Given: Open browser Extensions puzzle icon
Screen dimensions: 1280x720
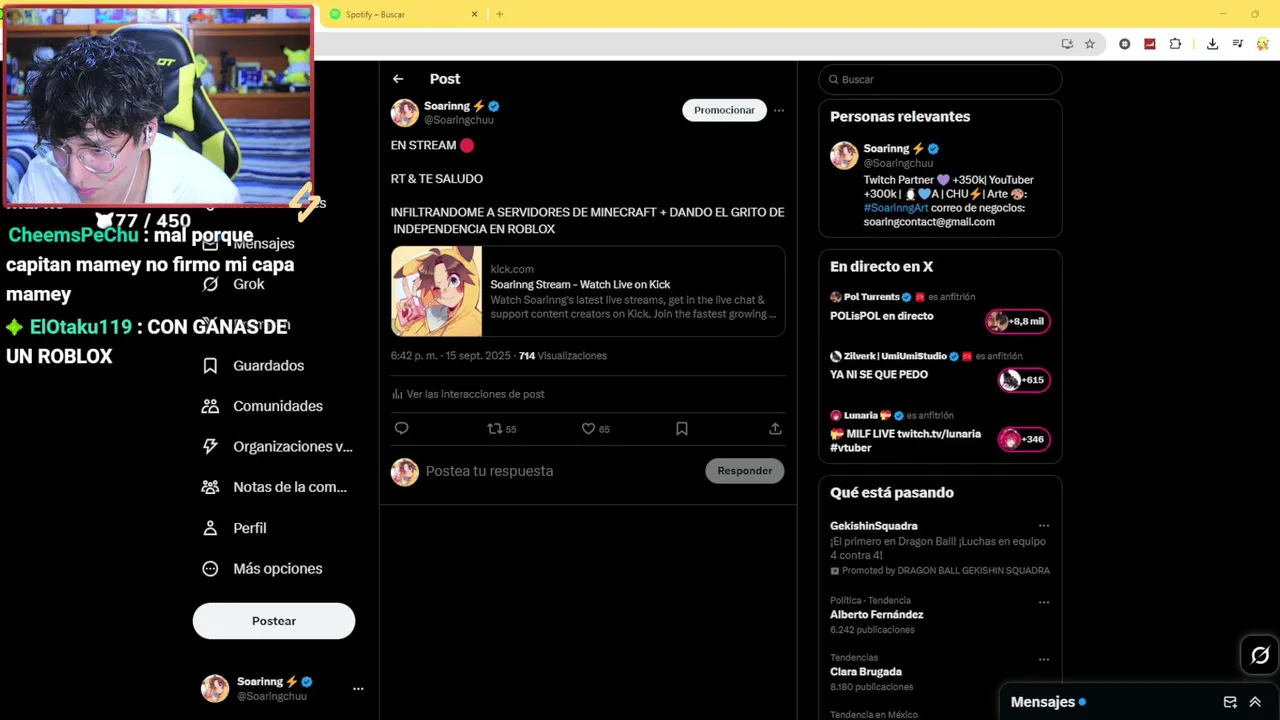Looking at the screenshot, I should click(x=1175, y=44).
